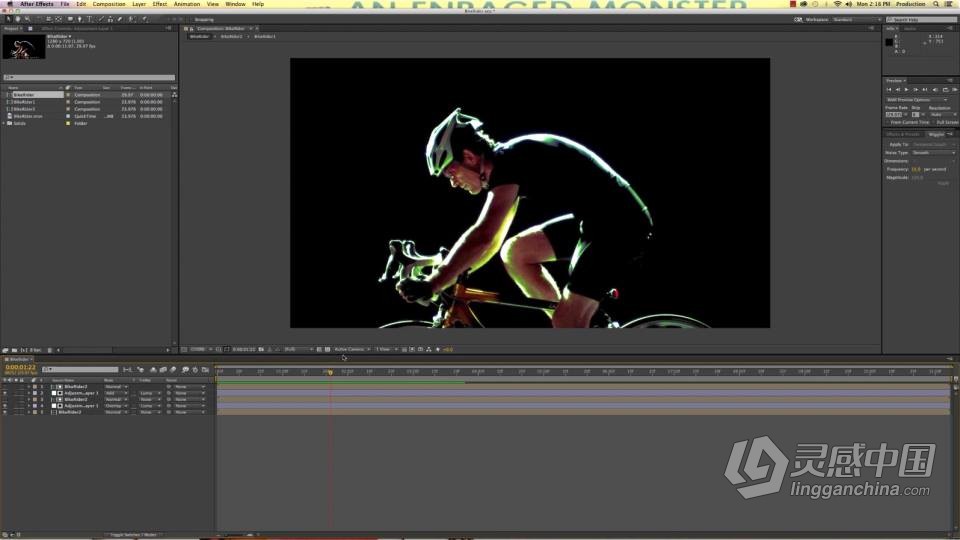Enable Motion Blur icon in timeline

(173, 370)
